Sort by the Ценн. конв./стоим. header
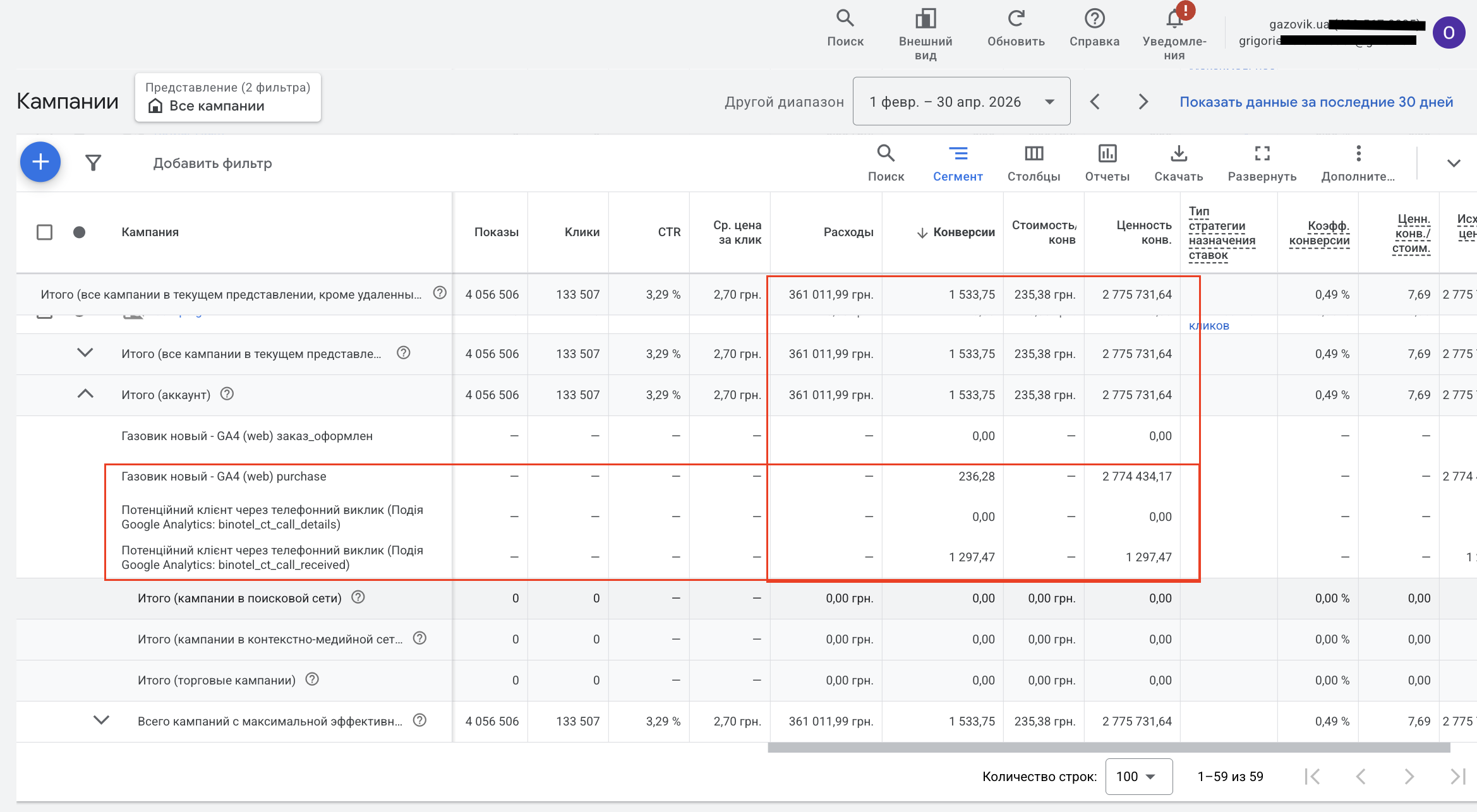Screen dimensions: 1477x812 tap(1411, 233)
